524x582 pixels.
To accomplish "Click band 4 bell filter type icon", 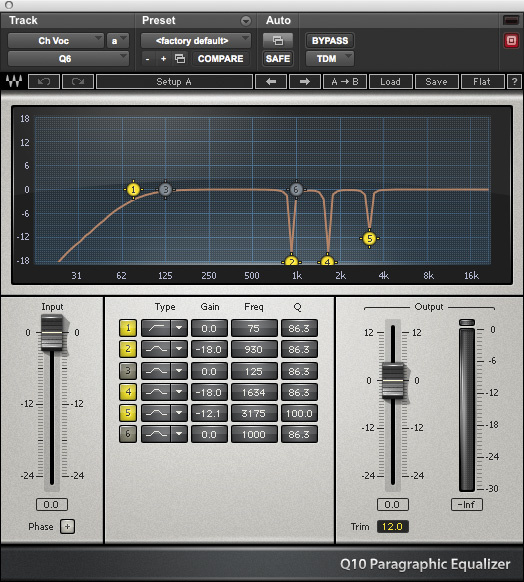I will pos(156,392).
